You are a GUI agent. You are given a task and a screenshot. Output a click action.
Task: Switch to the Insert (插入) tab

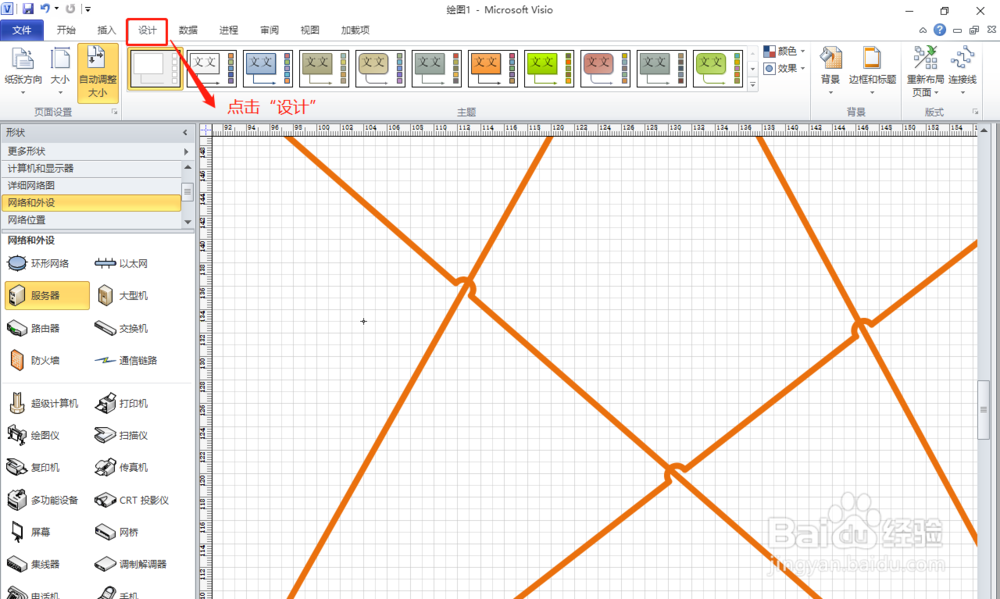tap(107, 30)
